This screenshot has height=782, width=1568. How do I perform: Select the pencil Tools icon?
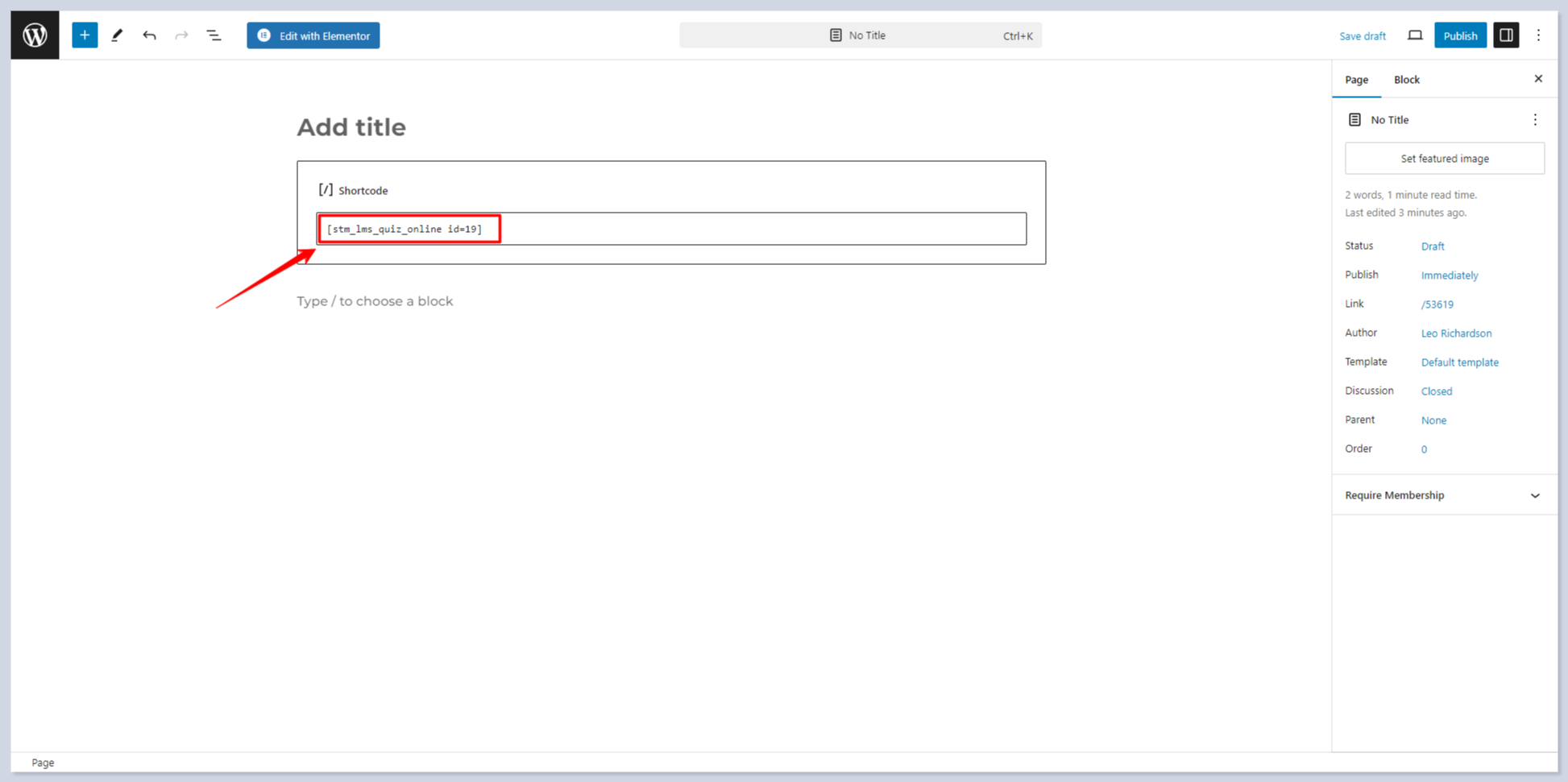click(x=117, y=35)
